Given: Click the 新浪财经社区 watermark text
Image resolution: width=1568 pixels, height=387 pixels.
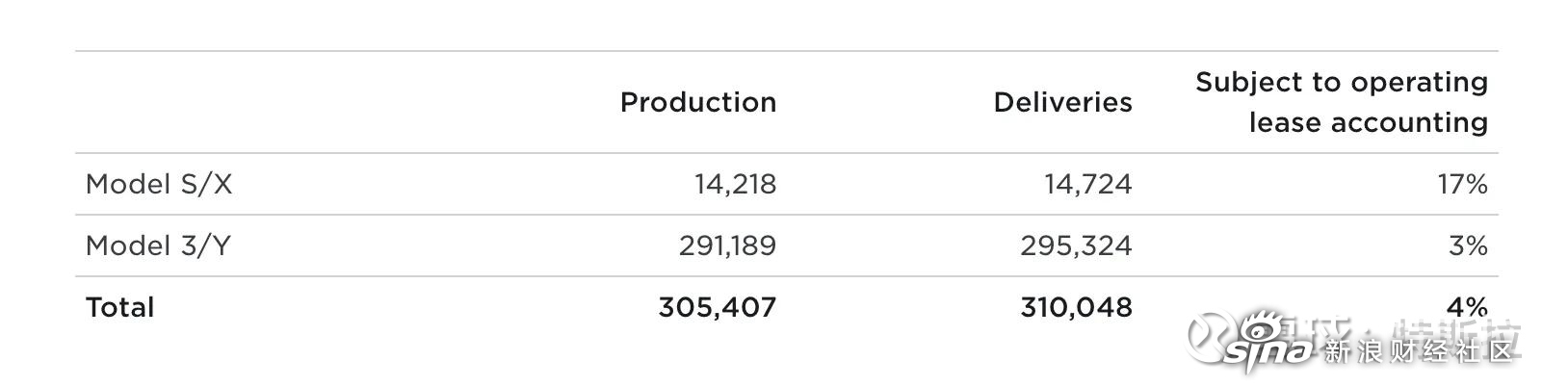Looking at the screenshot, I should tap(1419, 352).
